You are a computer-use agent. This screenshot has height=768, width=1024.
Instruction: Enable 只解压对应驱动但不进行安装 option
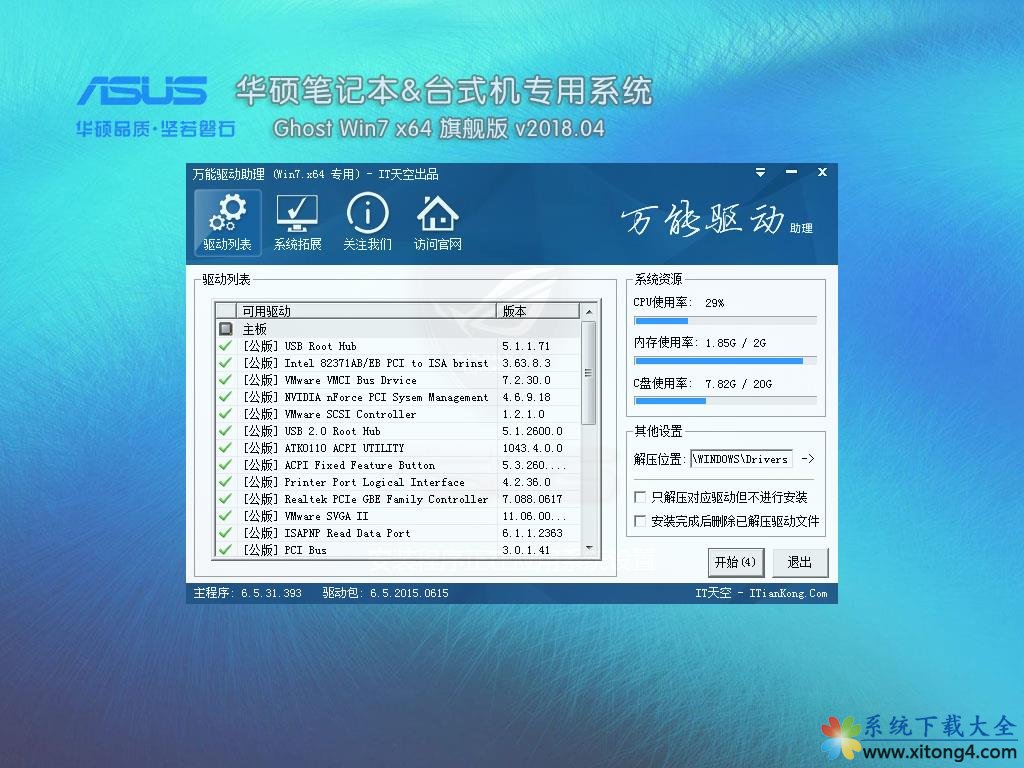(641, 497)
